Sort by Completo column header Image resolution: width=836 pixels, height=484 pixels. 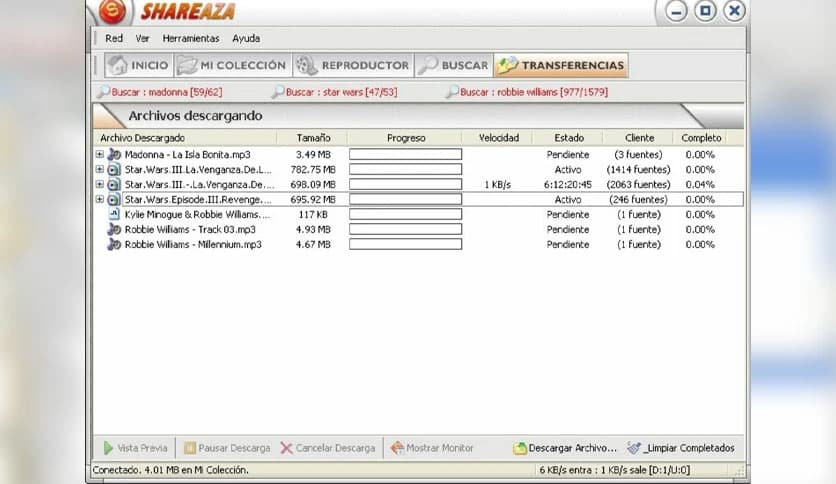(x=701, y=138)
